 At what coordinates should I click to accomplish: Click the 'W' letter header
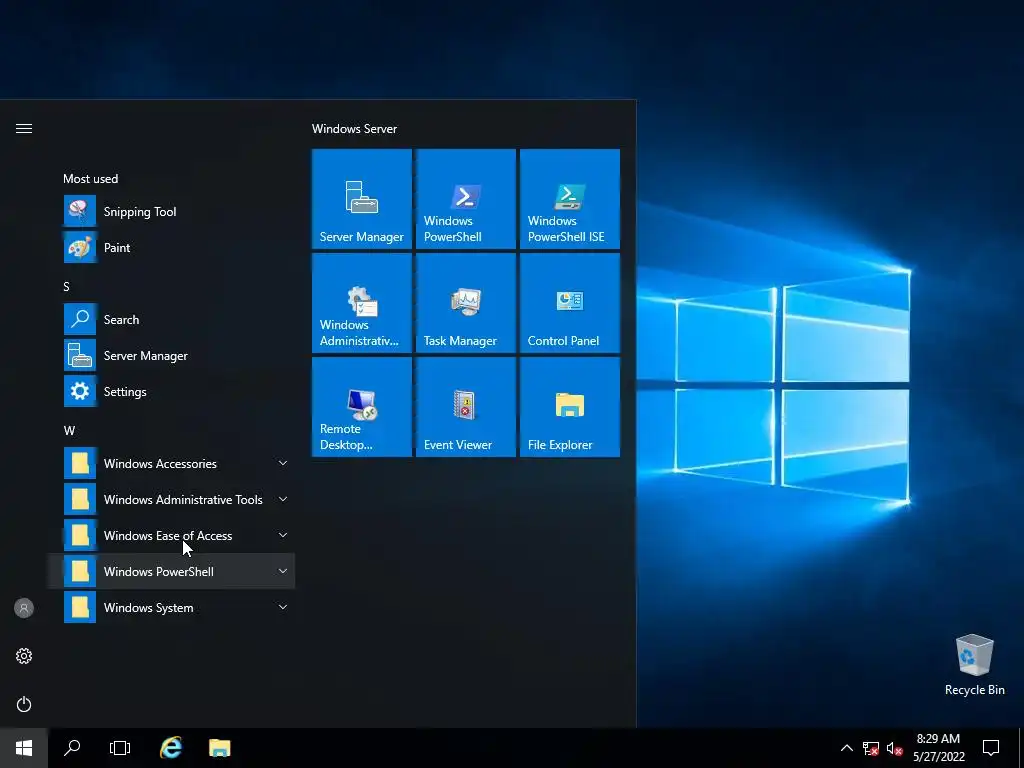click(69, 430)
